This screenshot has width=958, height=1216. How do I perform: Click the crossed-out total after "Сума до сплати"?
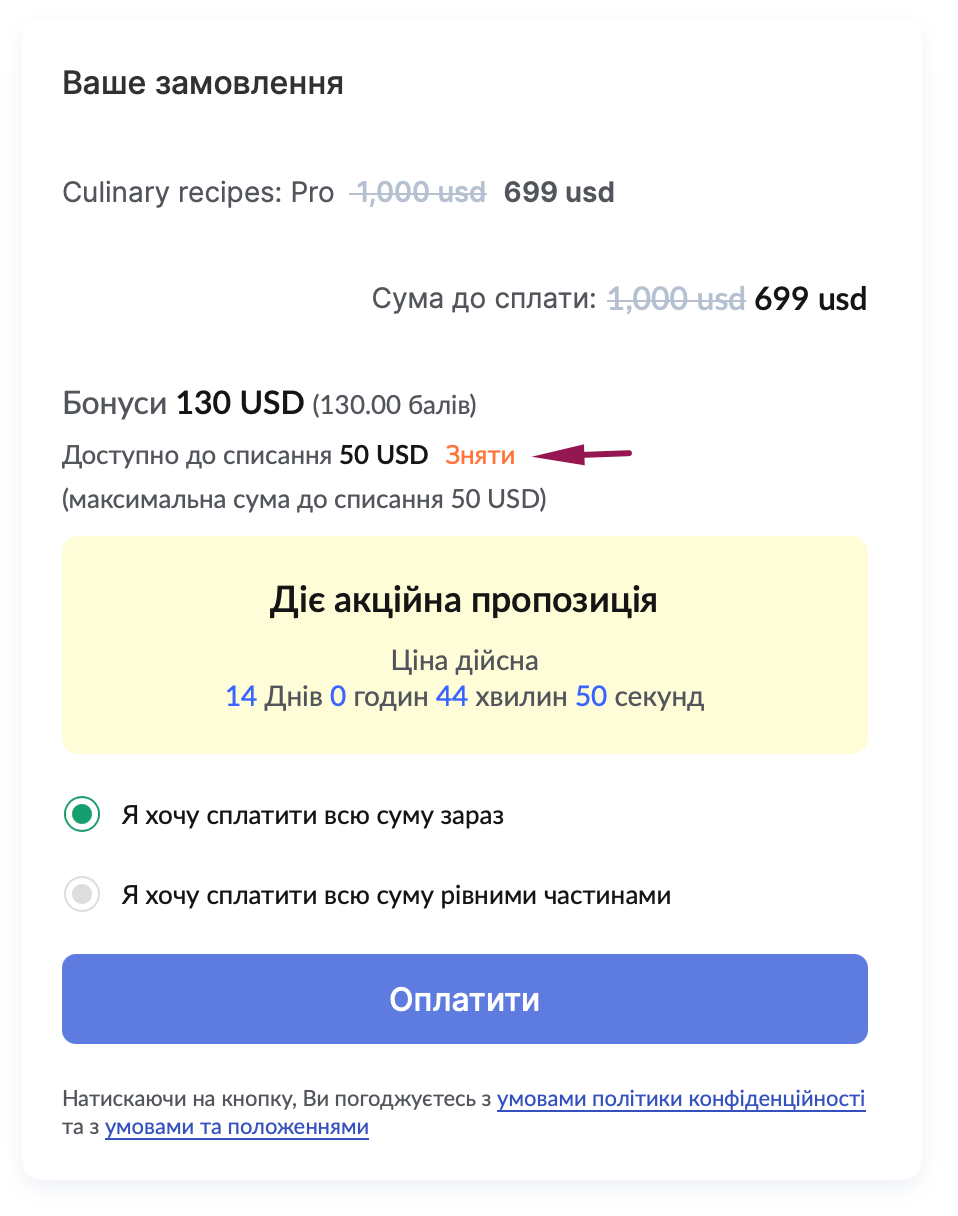(676, 298)
